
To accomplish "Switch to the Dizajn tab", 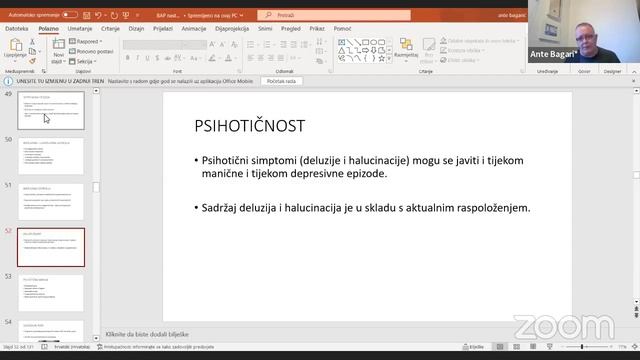I will tap(136, 29).
